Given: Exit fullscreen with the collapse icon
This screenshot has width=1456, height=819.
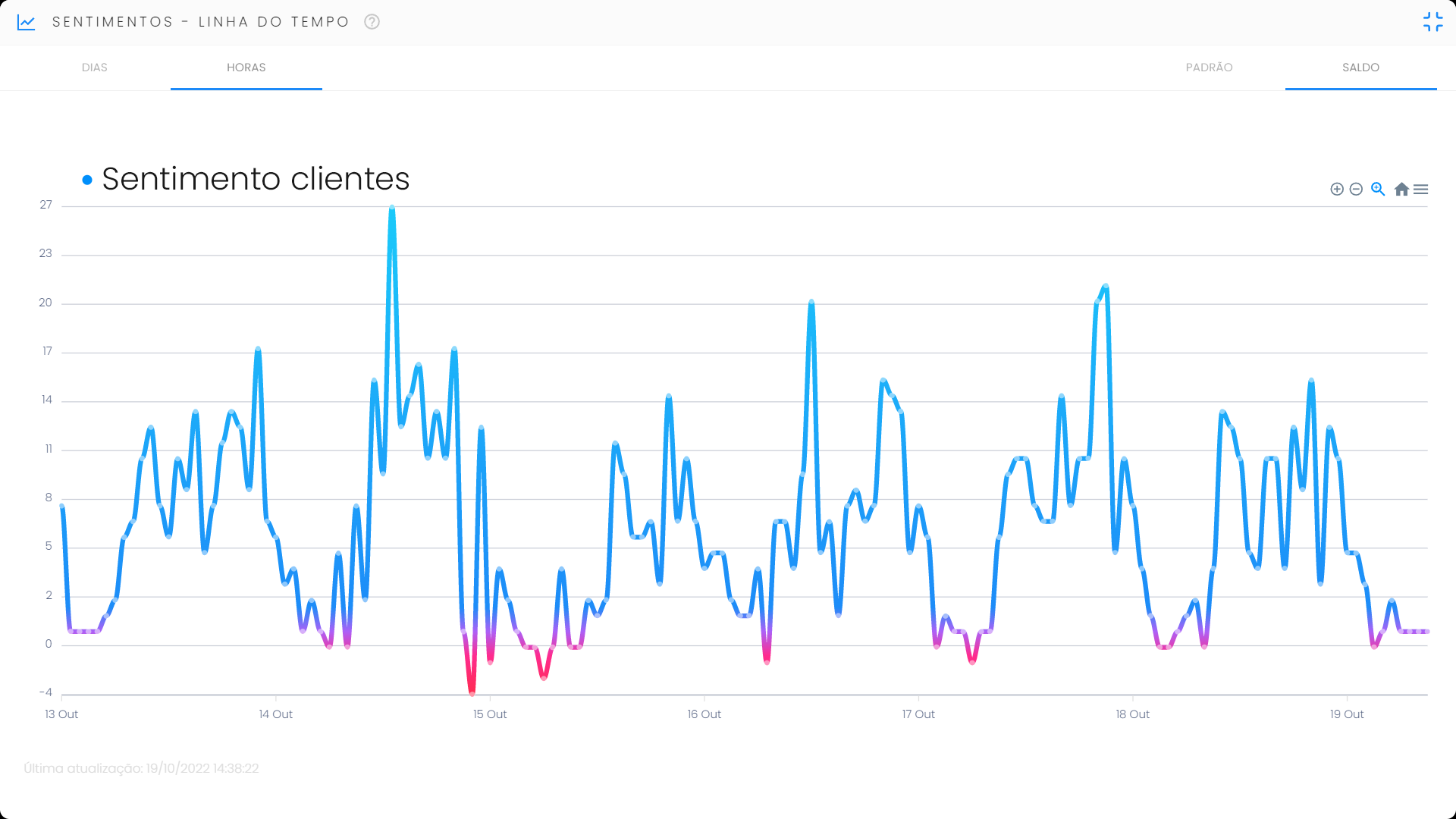Looking at the screenshot, I should click(1432, 22).
